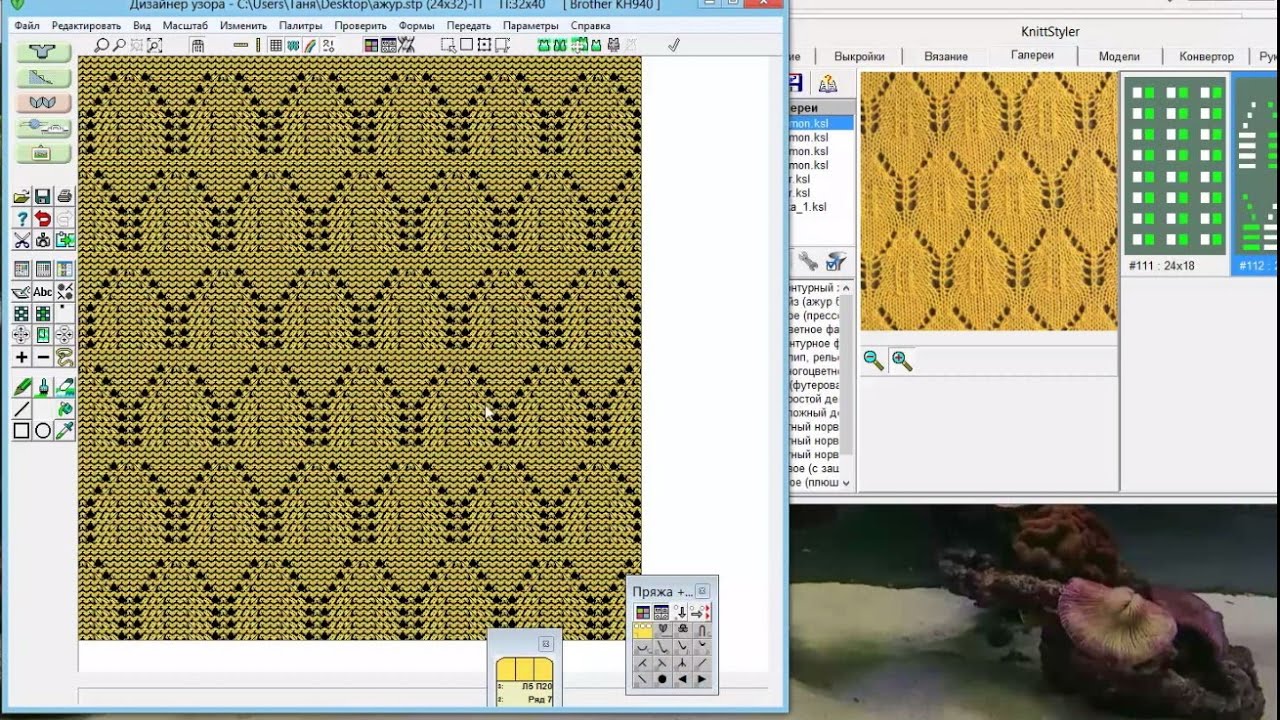
Task: Select the paint brush tool
Action: [x=43, y=388]
